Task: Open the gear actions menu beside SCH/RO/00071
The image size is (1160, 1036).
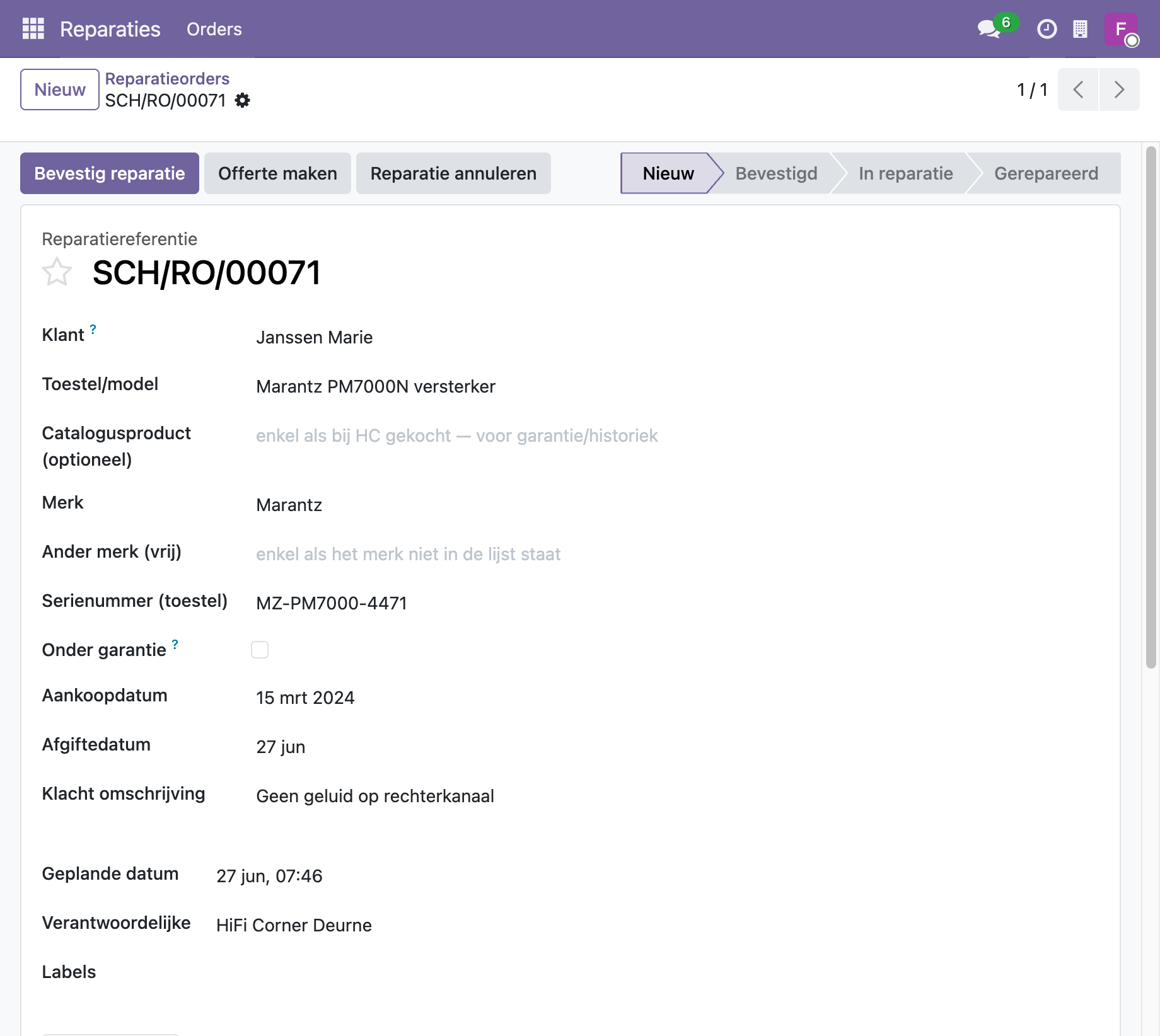Action: [243, 100]
